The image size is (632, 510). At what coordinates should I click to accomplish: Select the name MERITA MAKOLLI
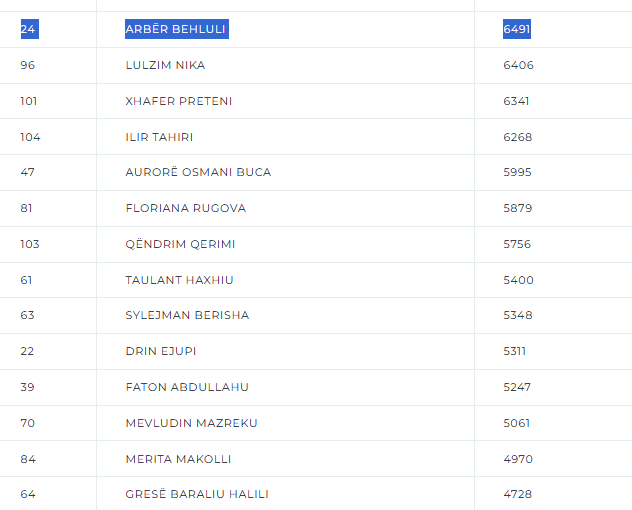point(178,459)
